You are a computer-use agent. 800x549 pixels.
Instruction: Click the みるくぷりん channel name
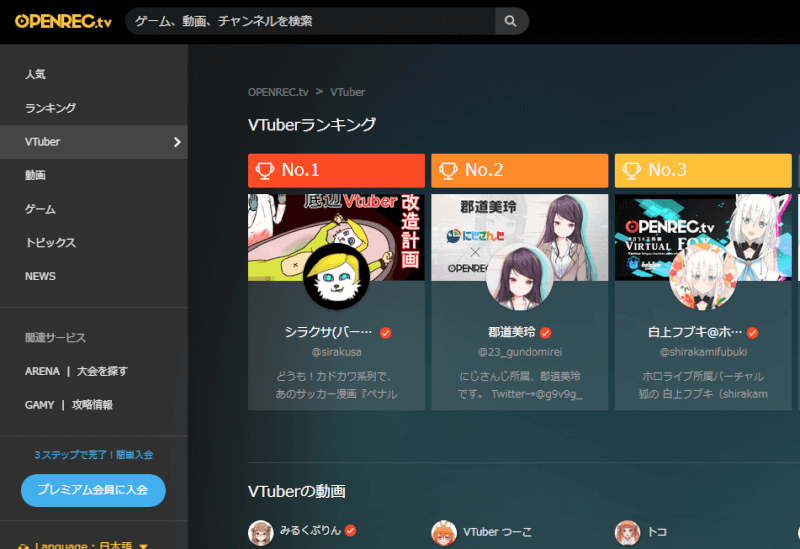[x=310, y=531]
